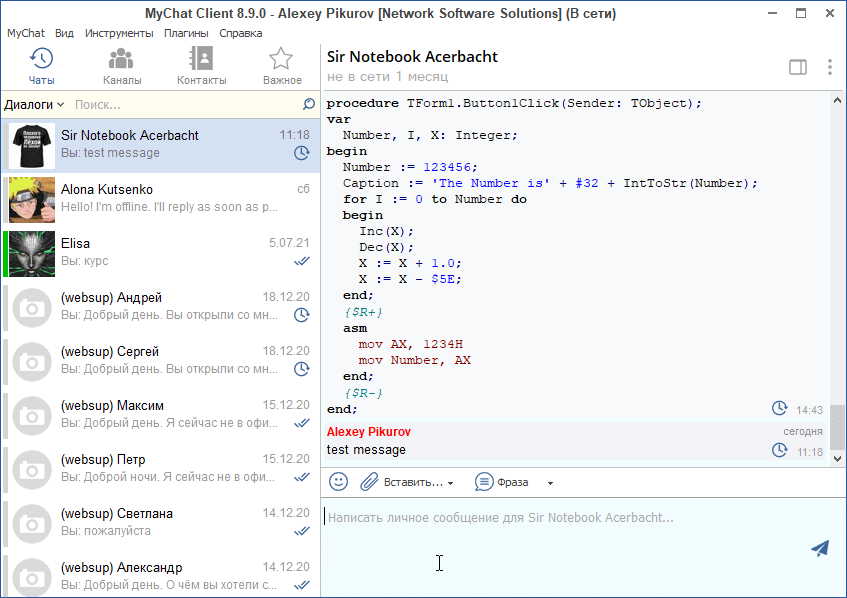
Task: Click the search magnifier icon in dialogs
Action: coord(309,104)
